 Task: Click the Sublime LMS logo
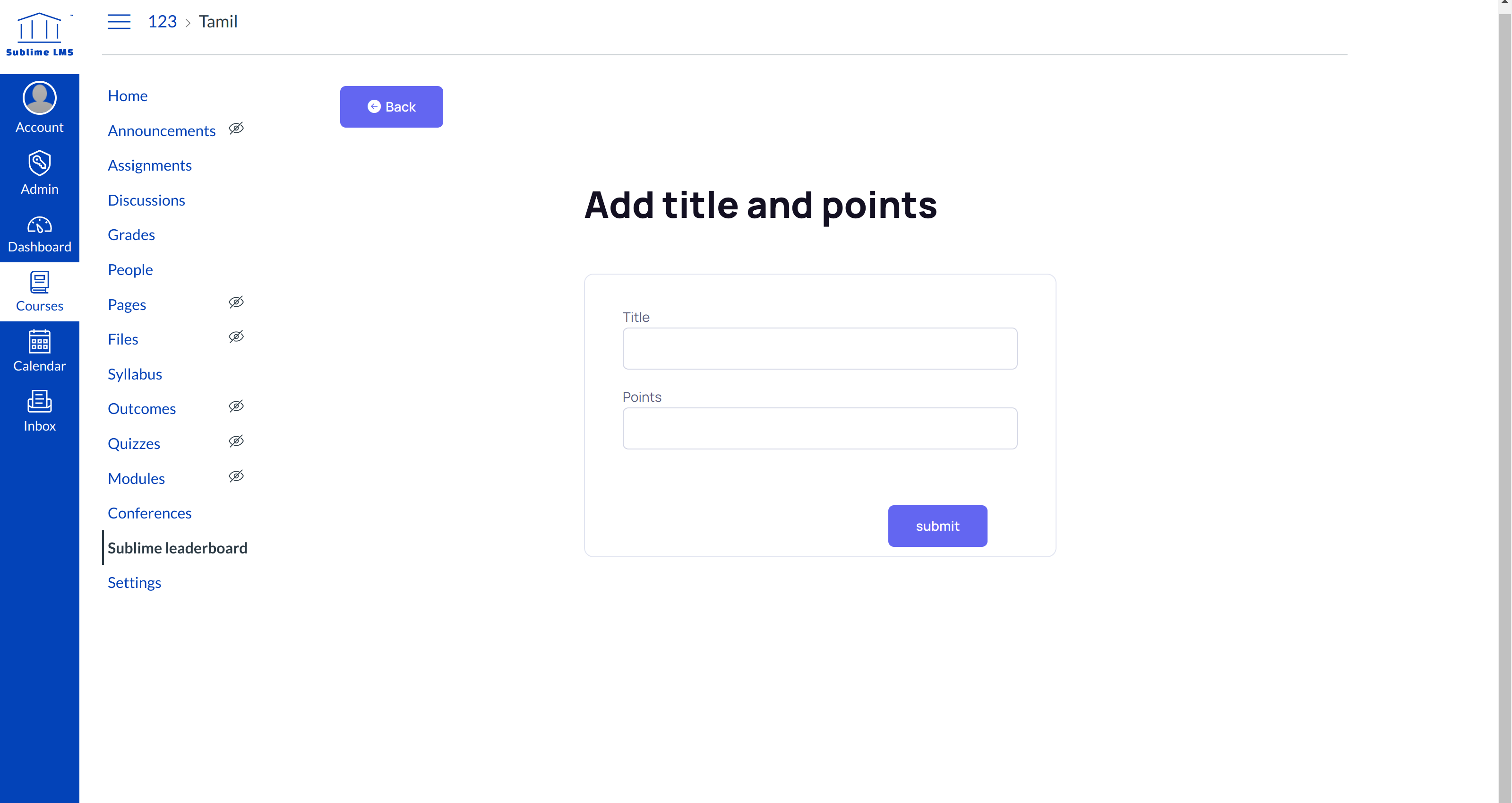[39, 35]
